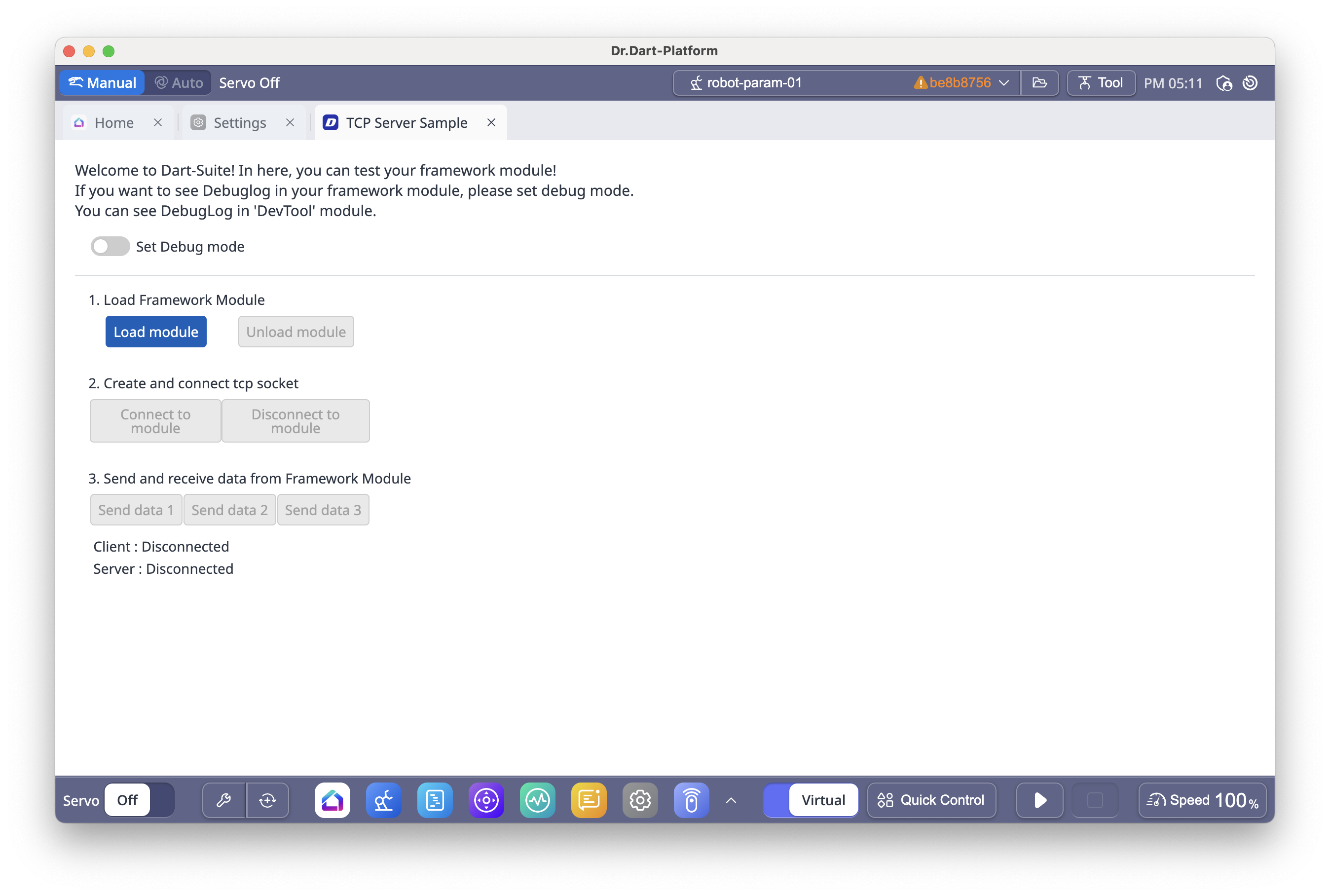The image size is (1330, 896).
Task: Click the wrench tool icon in bottom bar
Action: (x=223, y=800)
